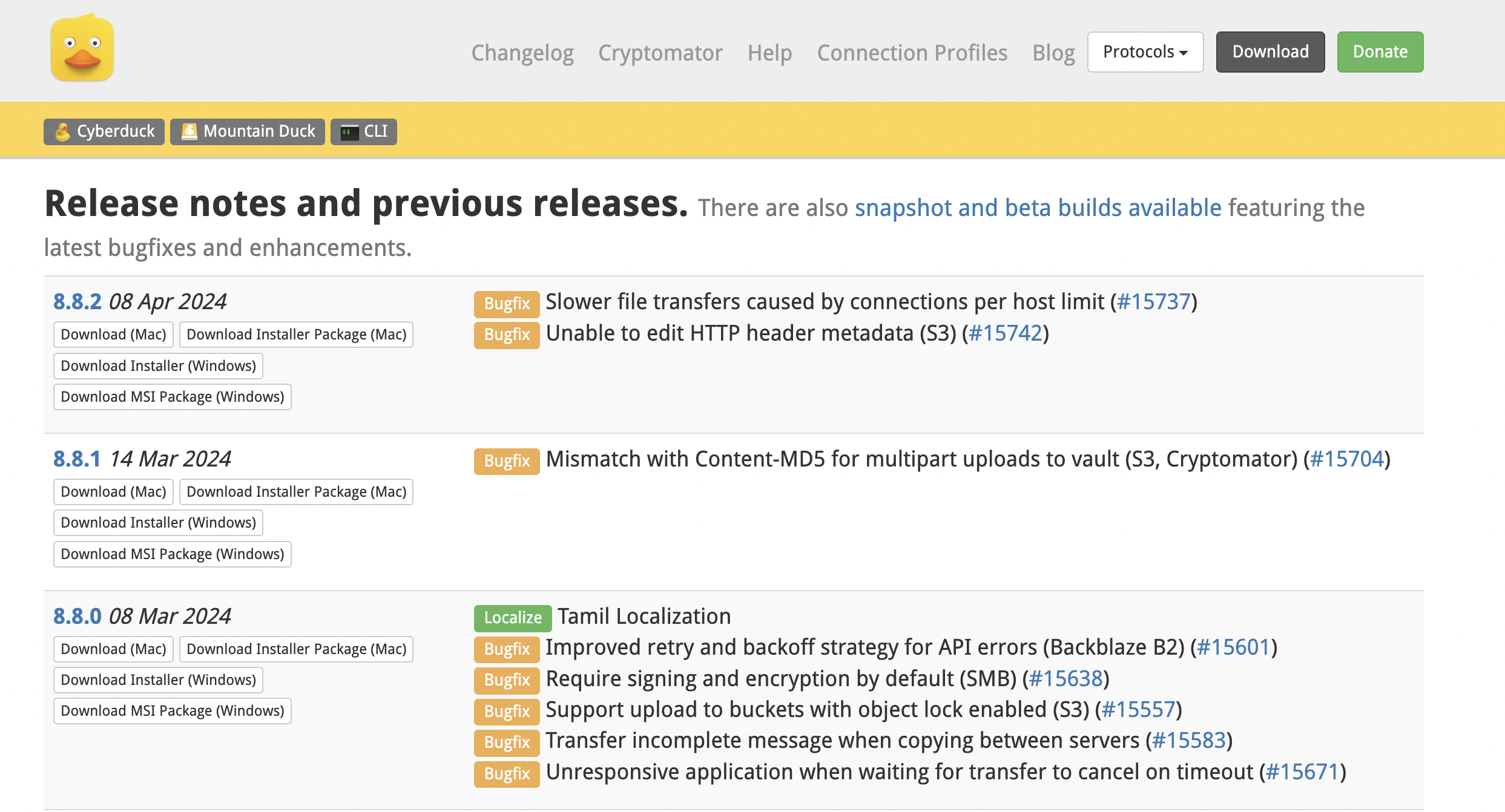Click Bugfix label beside Mismatch with Content-MD5
Screen dimensions: 1505x812
pos(507,461)
